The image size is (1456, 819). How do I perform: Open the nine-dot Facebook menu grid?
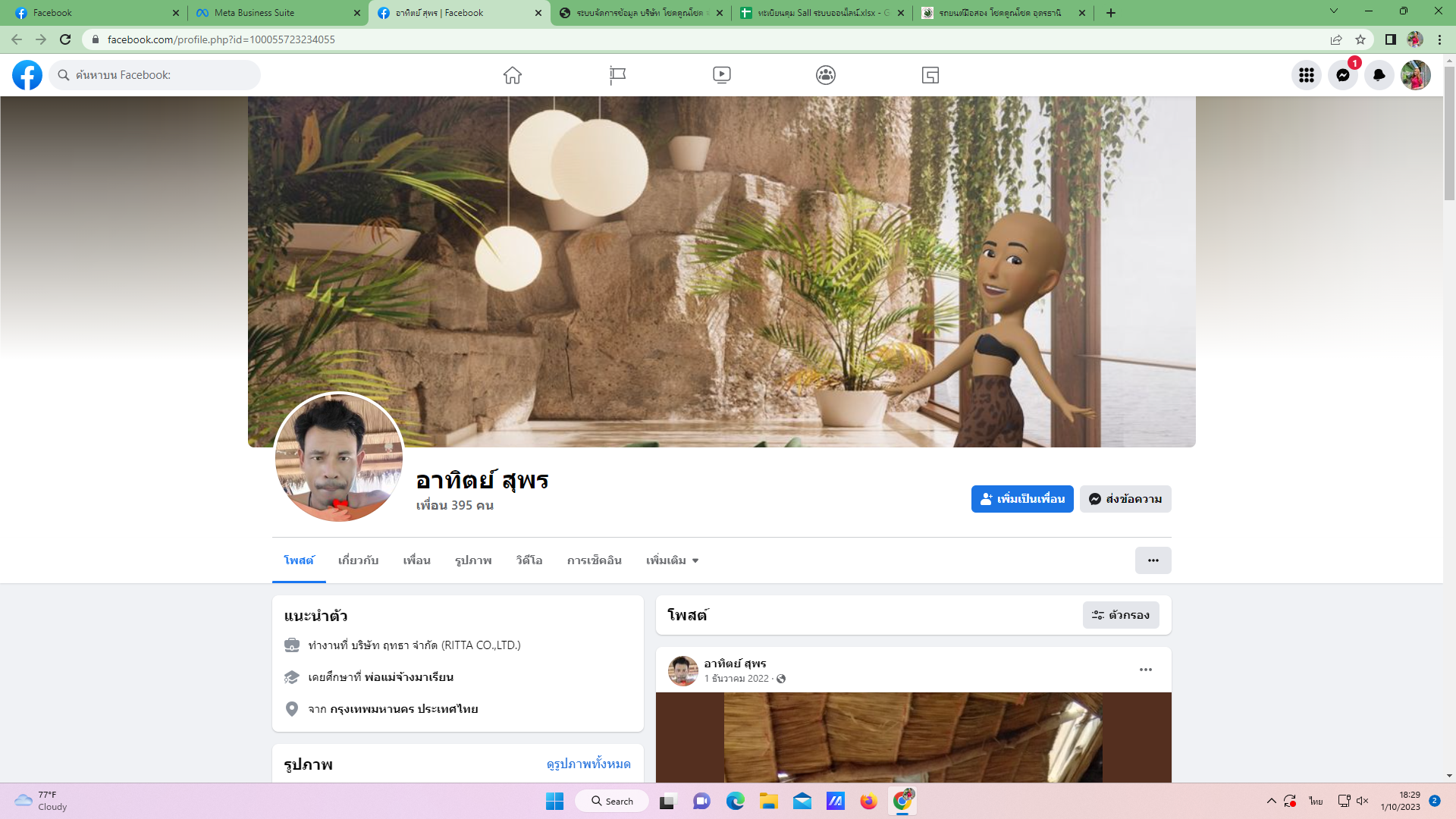(1306, 75)
